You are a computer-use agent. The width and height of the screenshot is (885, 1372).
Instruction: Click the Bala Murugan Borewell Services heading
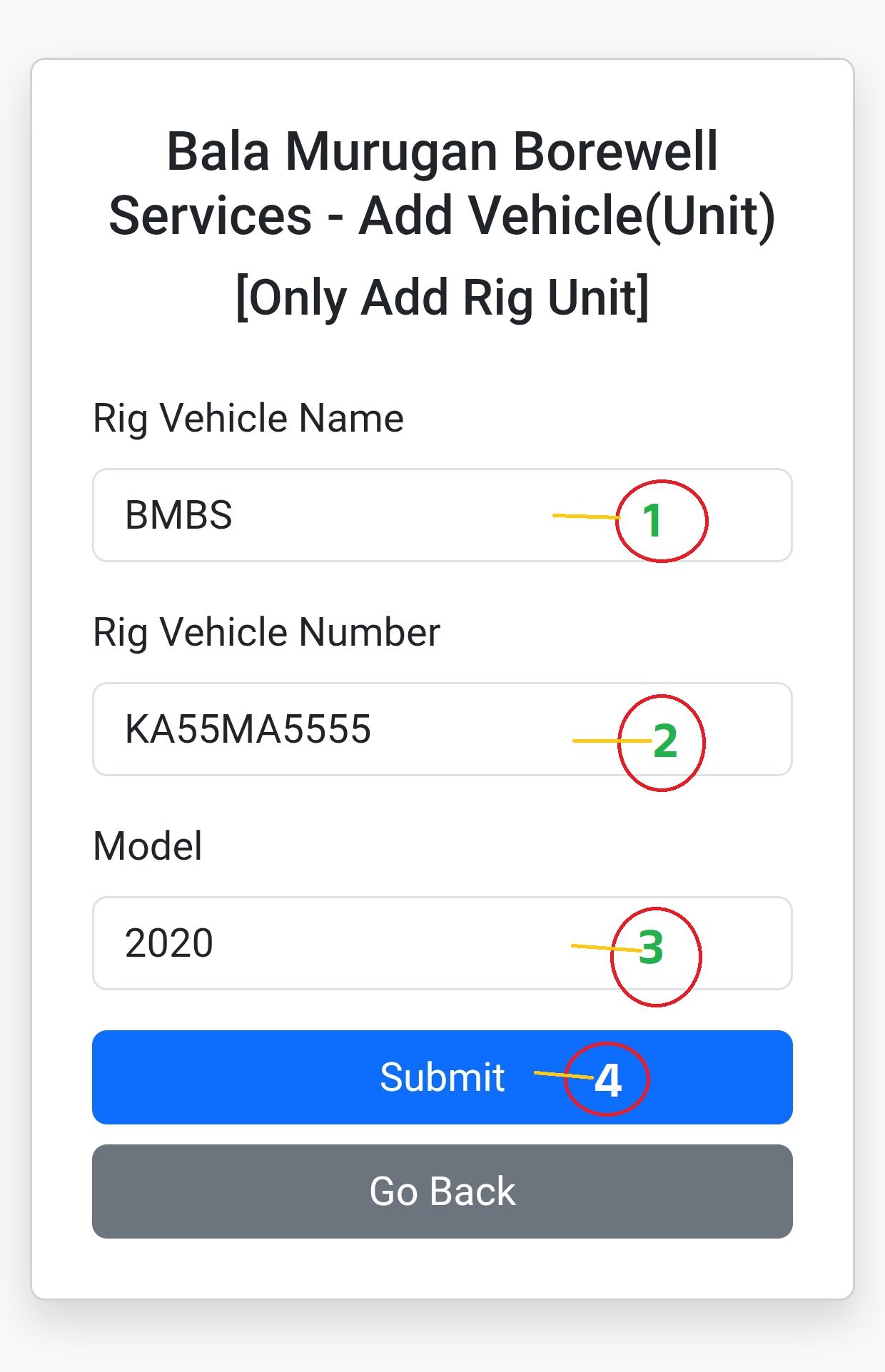[x=442, y=183]
